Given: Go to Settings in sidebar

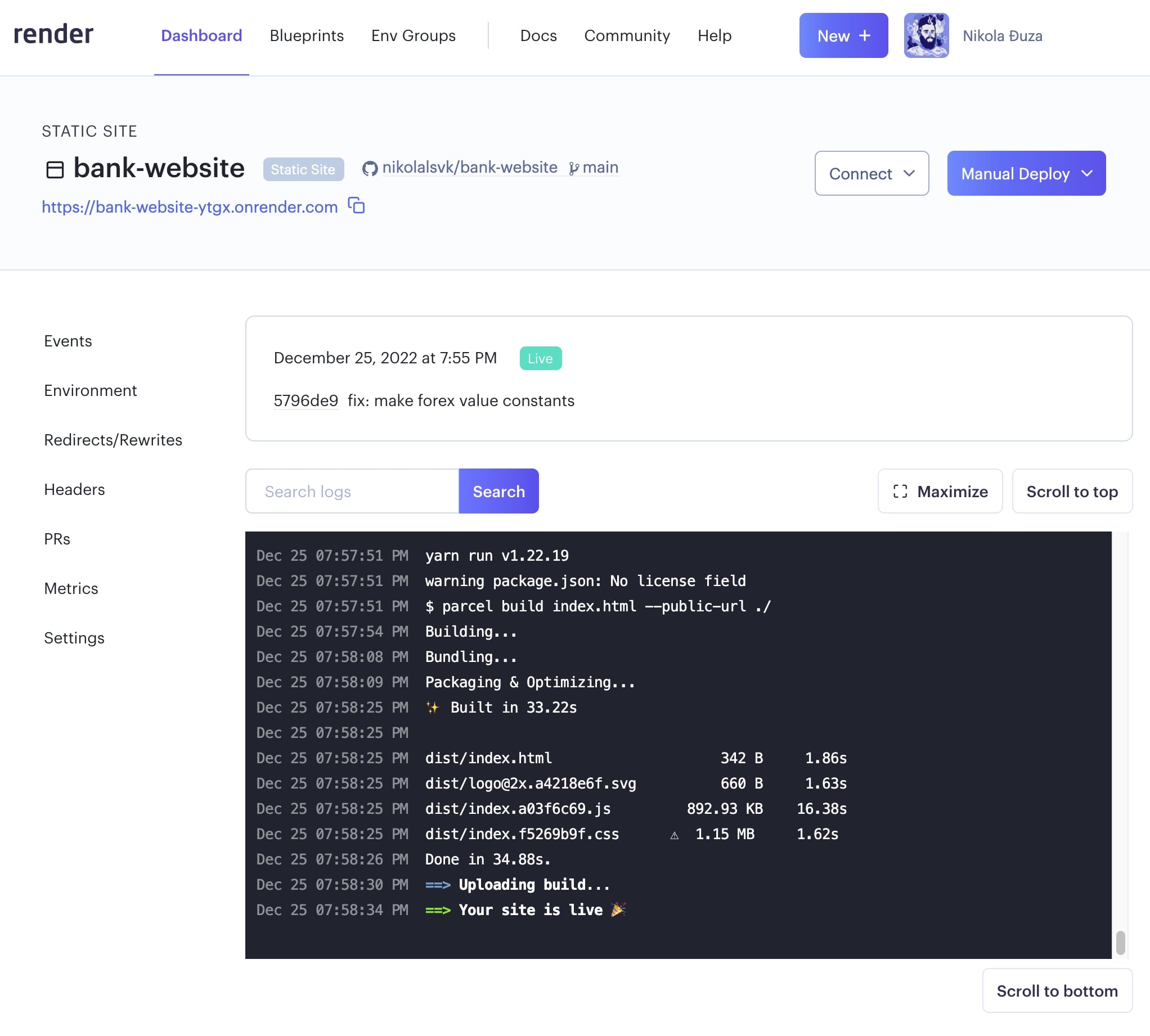Looking at the screenshot, I should [74, 638].
